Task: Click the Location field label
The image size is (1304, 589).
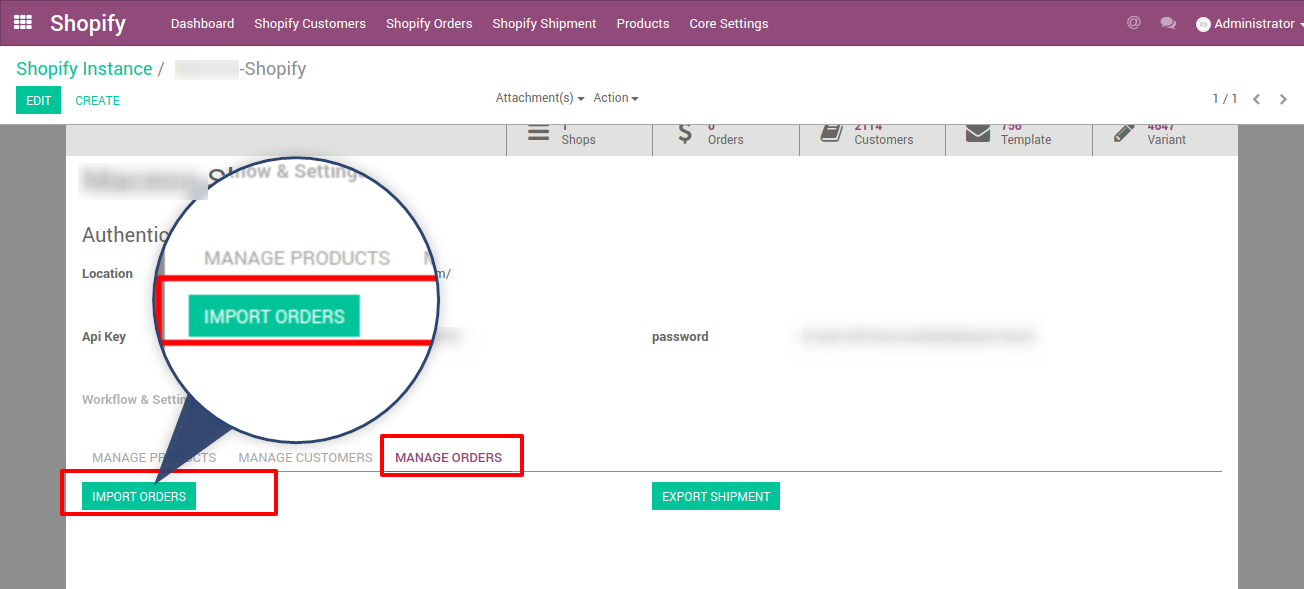Action: [x=107, y=274]
